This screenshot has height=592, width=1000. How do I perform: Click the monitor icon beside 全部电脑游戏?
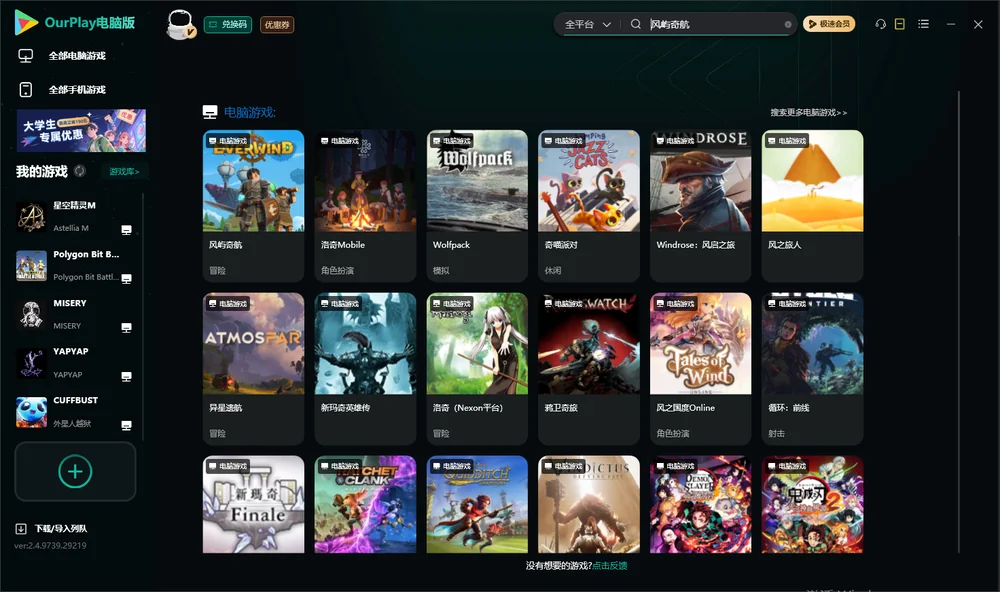point(26,56)
